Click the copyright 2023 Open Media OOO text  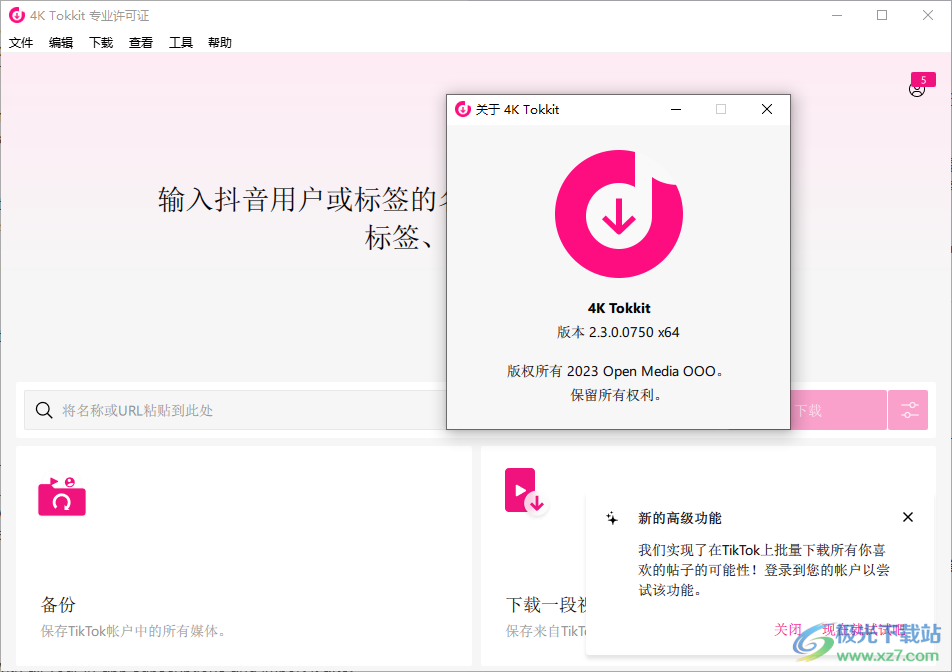(615, 371)
